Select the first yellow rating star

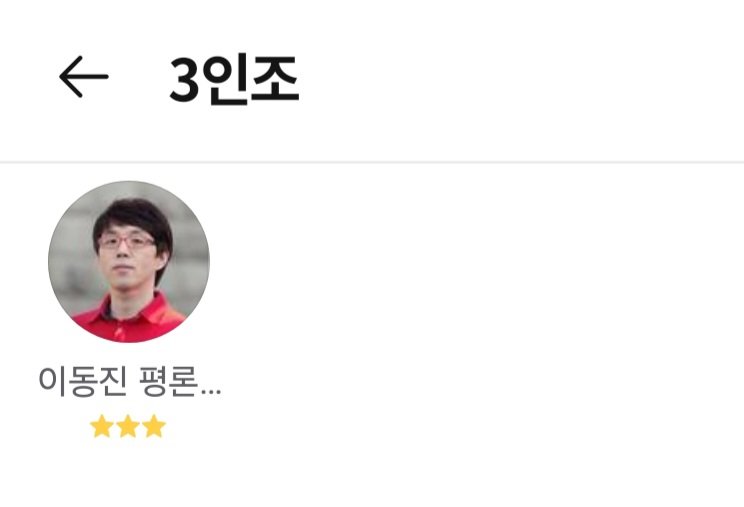click(x=102, y=426)
